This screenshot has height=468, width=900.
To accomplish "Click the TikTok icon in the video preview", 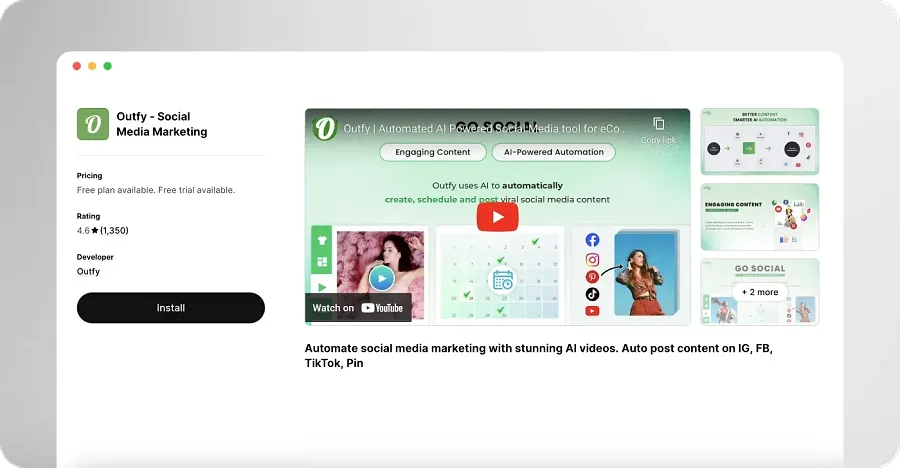I will 592,294.
